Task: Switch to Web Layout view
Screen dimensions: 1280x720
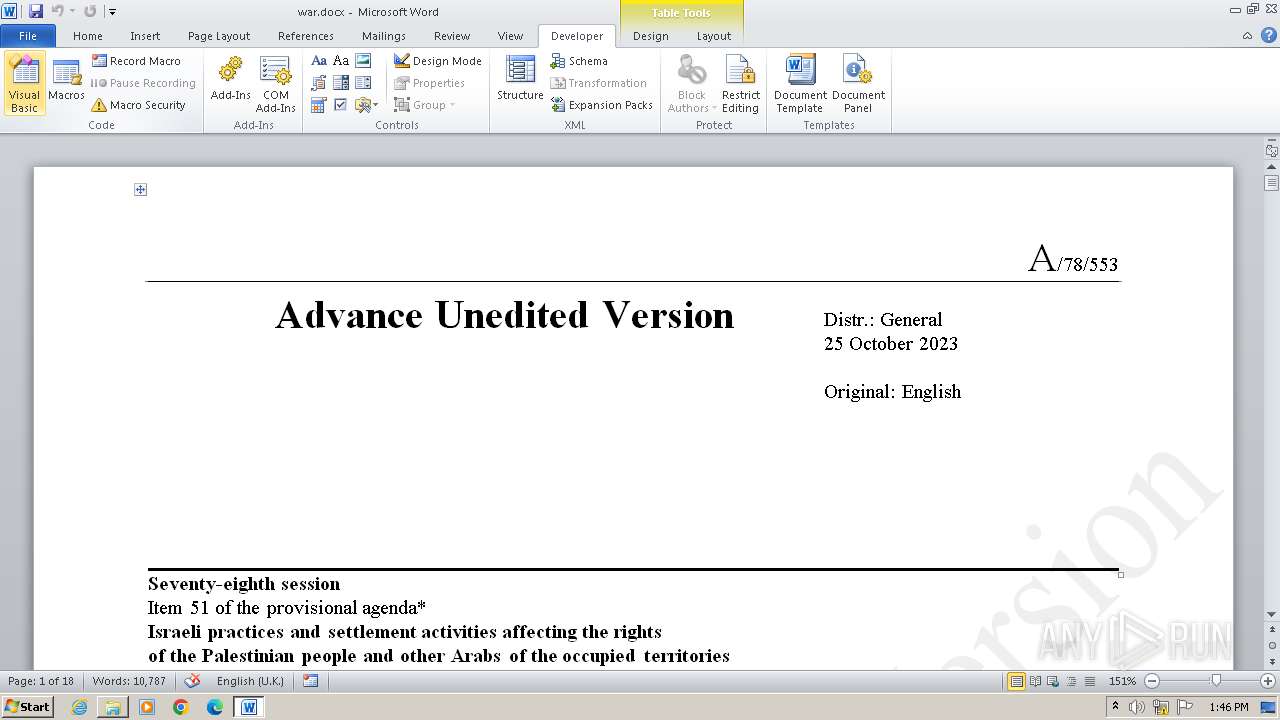Action: [1053, 681]
